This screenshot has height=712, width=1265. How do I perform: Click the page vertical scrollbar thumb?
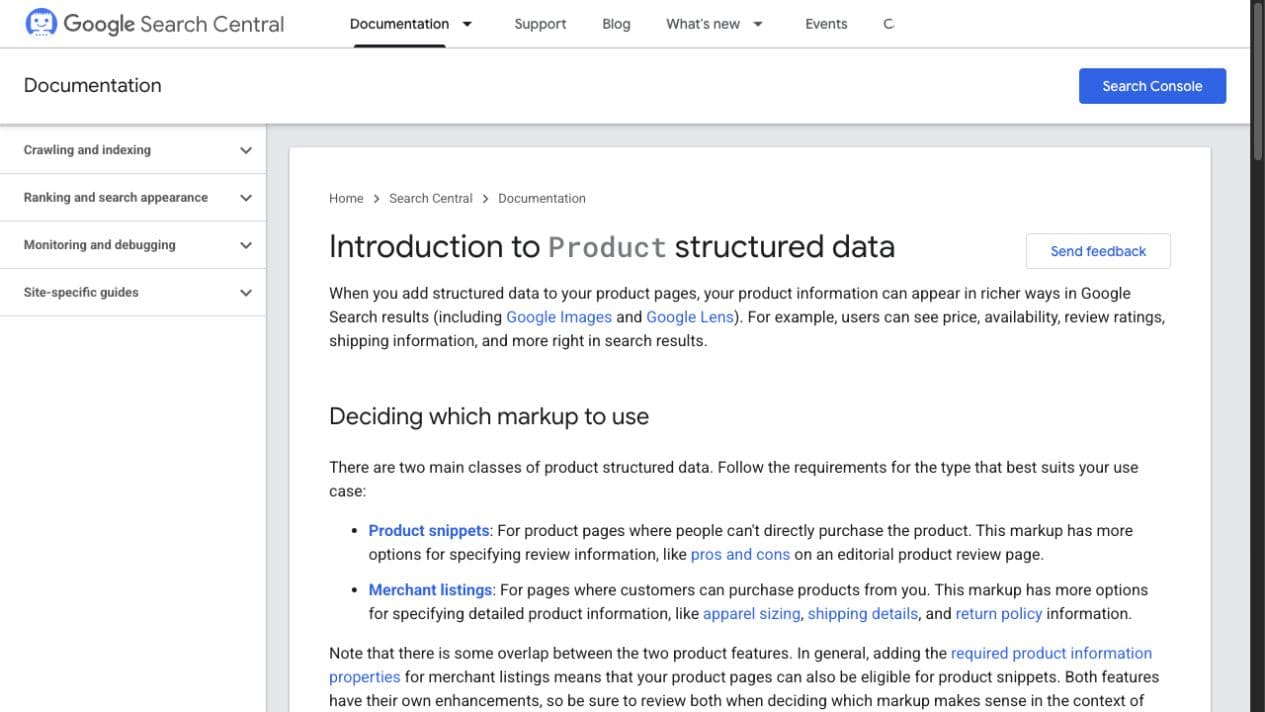tap(1258, 80)
